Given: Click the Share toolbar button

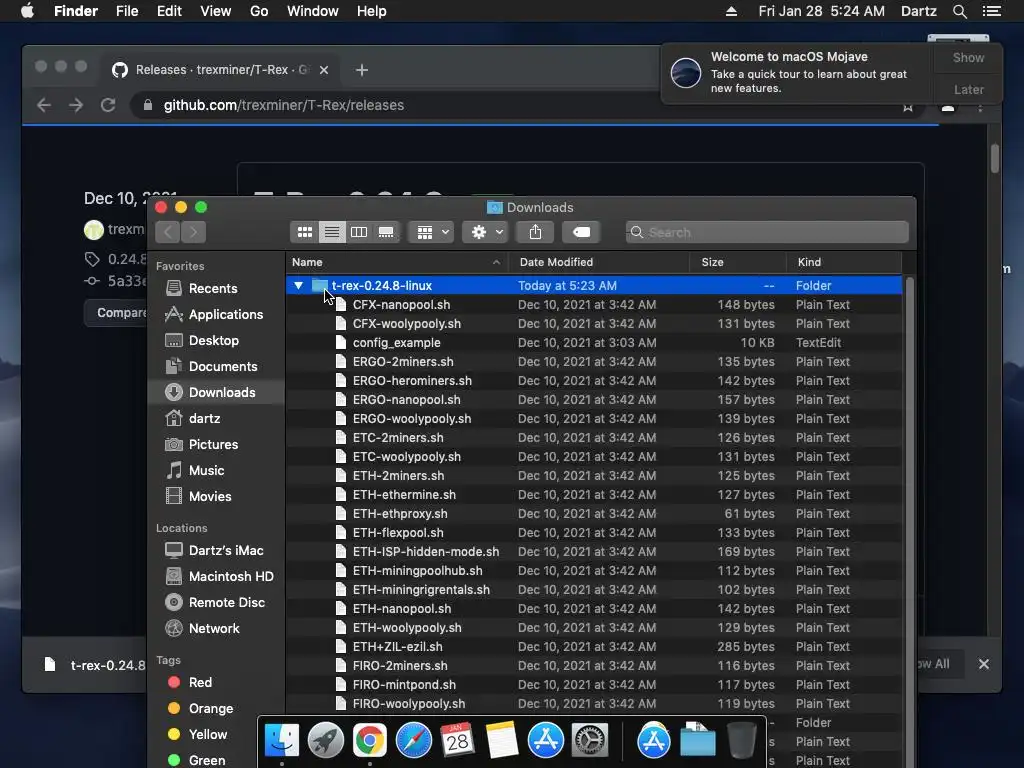Looking at the screenshot, I should pos(536,232).
